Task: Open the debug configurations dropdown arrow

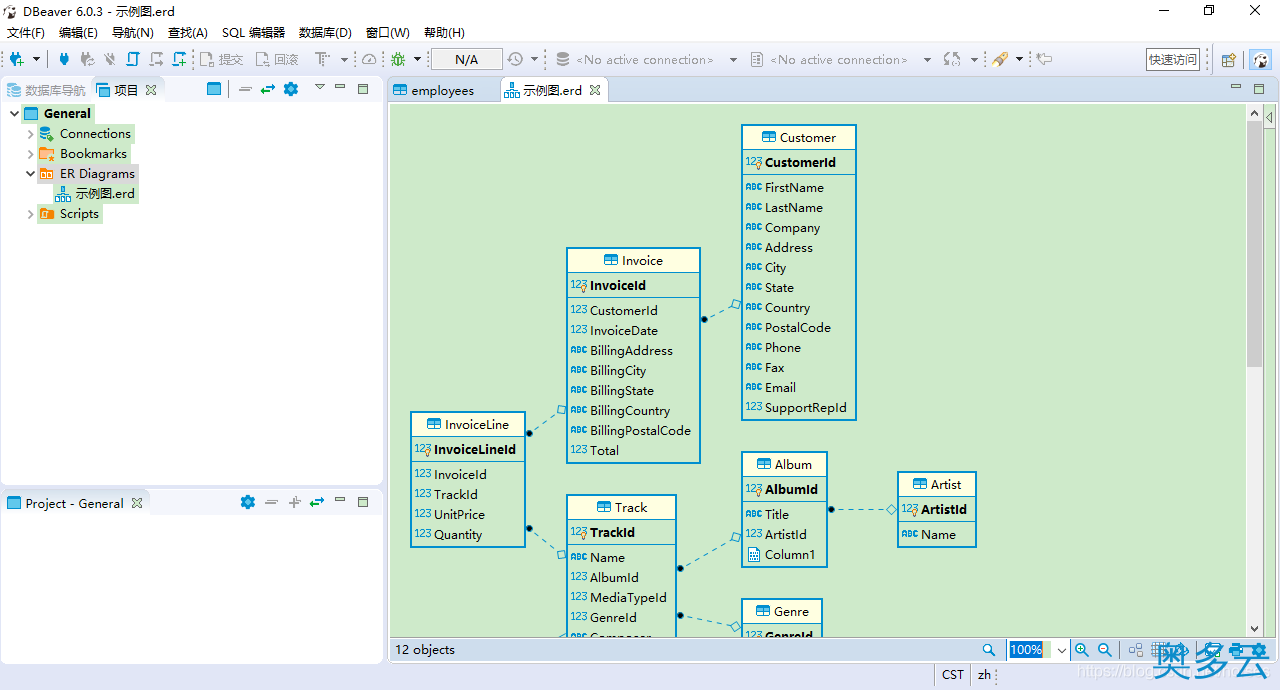Action: coord(418,60)
